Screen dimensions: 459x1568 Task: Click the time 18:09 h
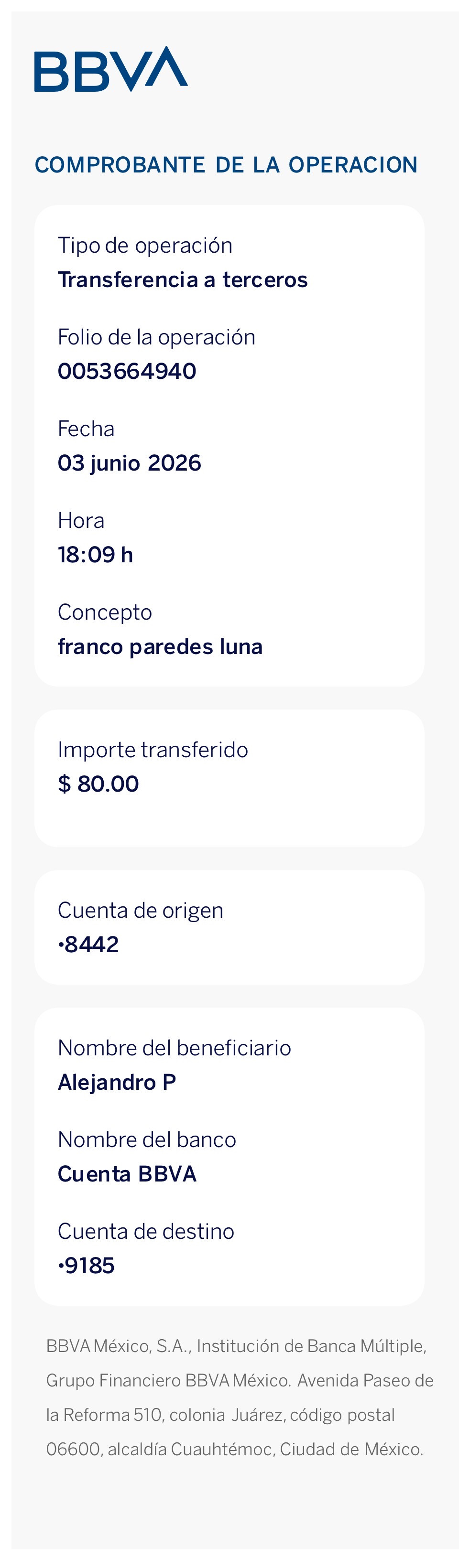pos(95,555)
